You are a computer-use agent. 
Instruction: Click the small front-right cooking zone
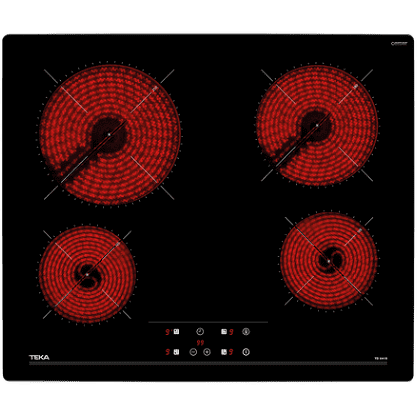coord(329,261)
